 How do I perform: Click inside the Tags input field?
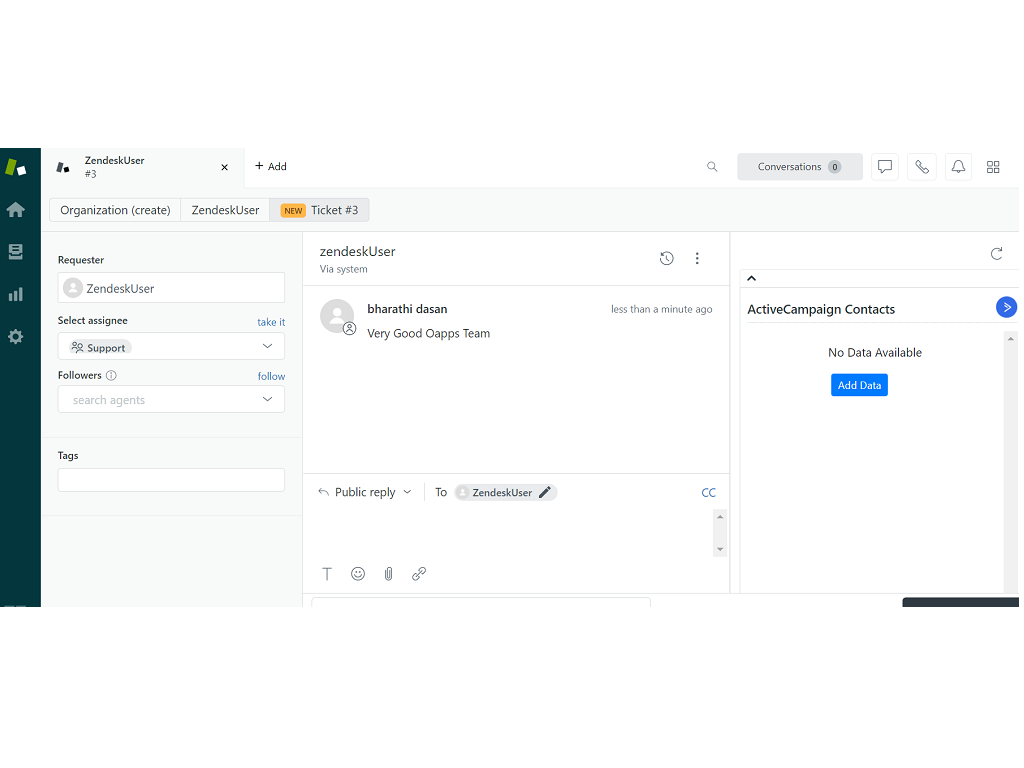[x=171, y=480]
